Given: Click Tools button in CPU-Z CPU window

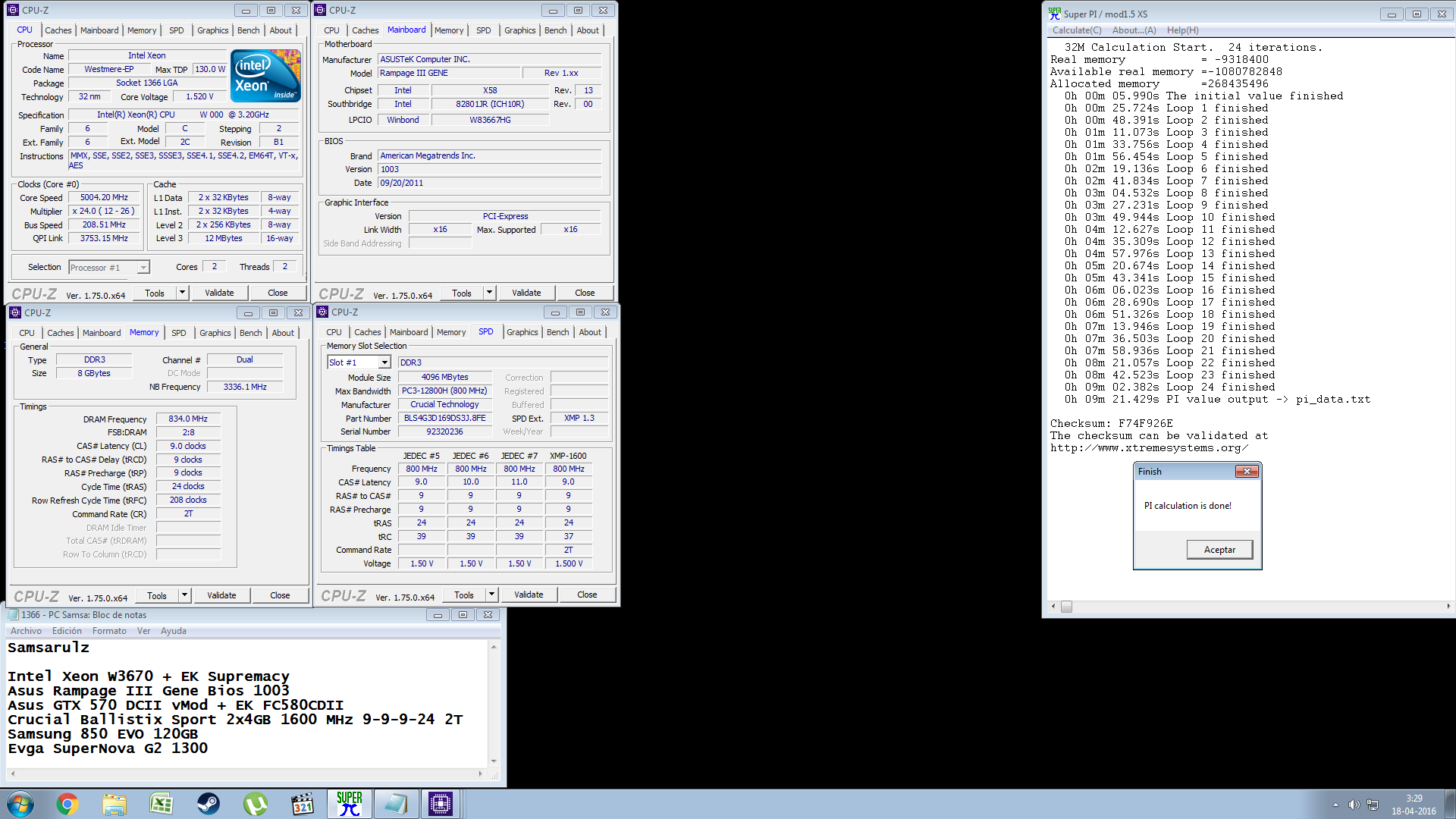Looking at the screenshot, I should tap(155, 293).
